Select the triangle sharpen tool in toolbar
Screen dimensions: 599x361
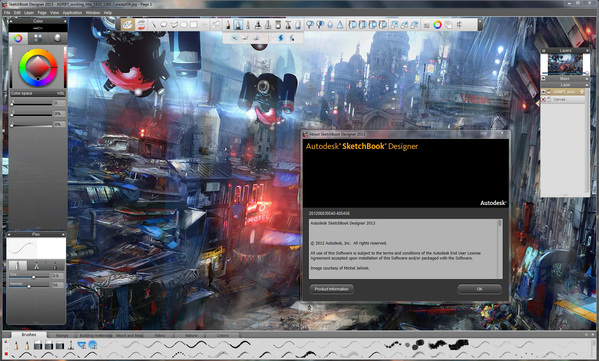click(340, 25)
